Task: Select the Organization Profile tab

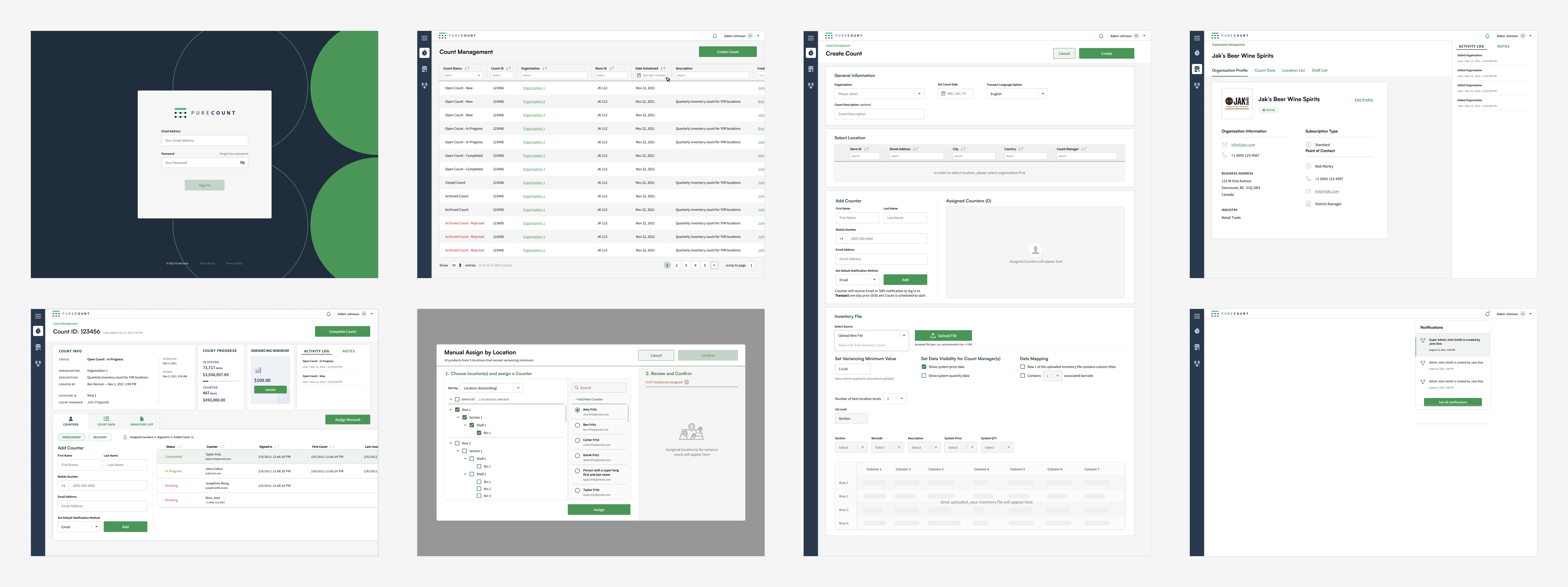Action: point(1230,70)
